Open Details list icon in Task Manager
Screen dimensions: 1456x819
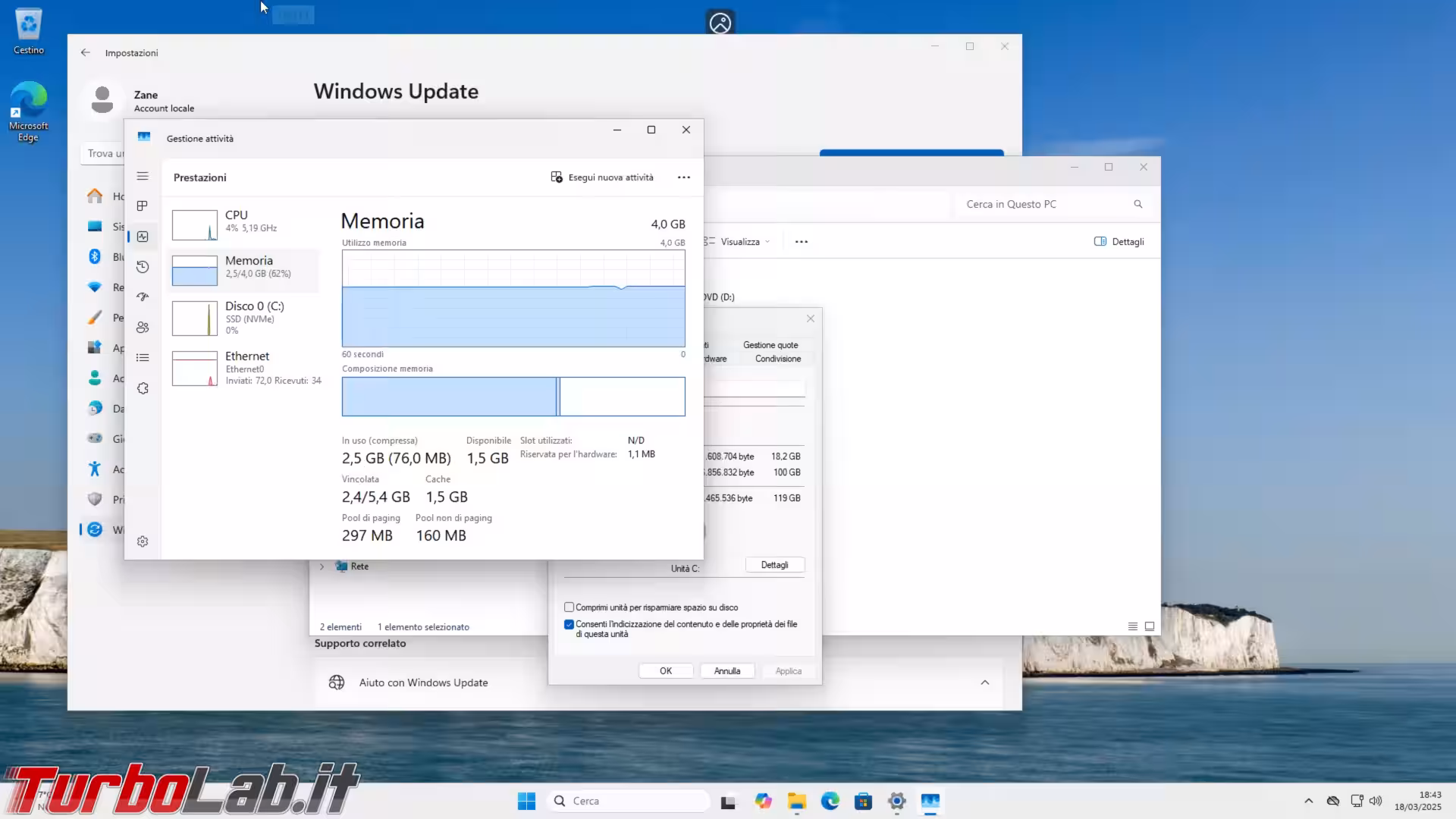(142, 358)
